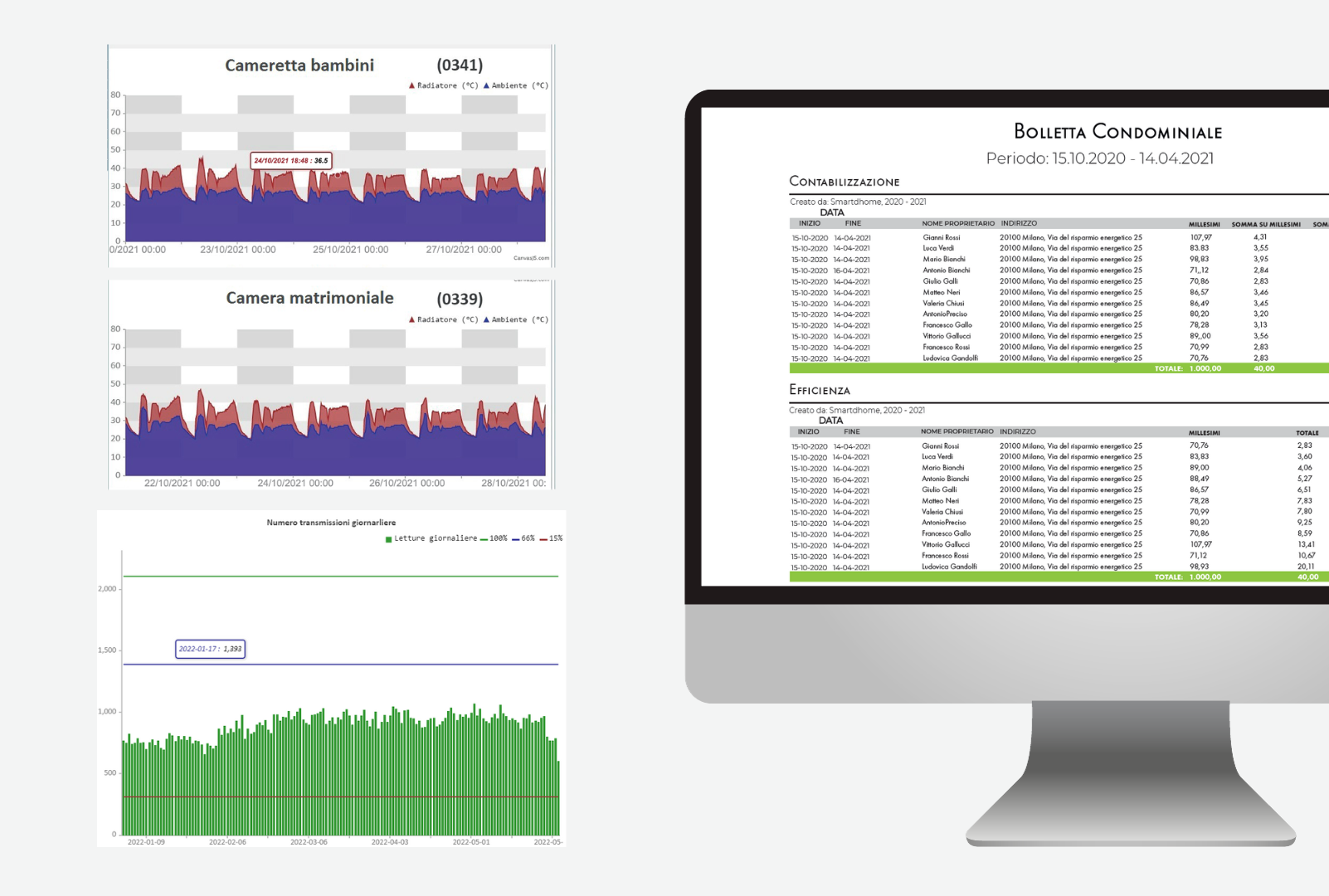1329x896 pixels.
Task: Toggle the Letture giornaliere legend entry
Action: pyautogui.click(x=431, y=538)
